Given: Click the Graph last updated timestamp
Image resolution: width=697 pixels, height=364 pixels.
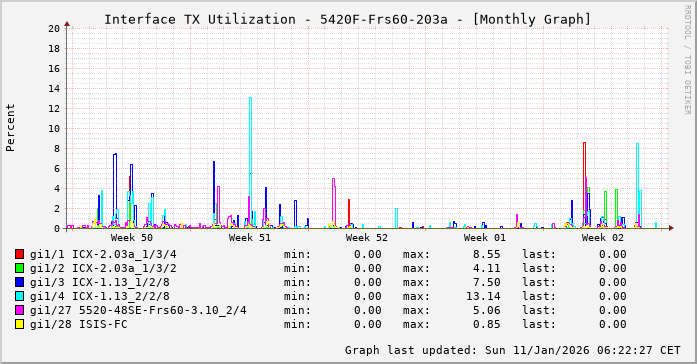Looking at the screenshot, I should click(513, 350).
